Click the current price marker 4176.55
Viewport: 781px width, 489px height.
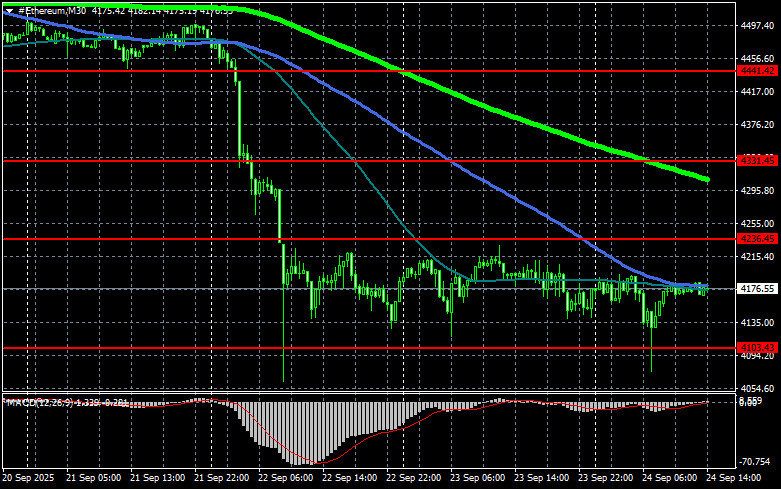coord(757,289)
